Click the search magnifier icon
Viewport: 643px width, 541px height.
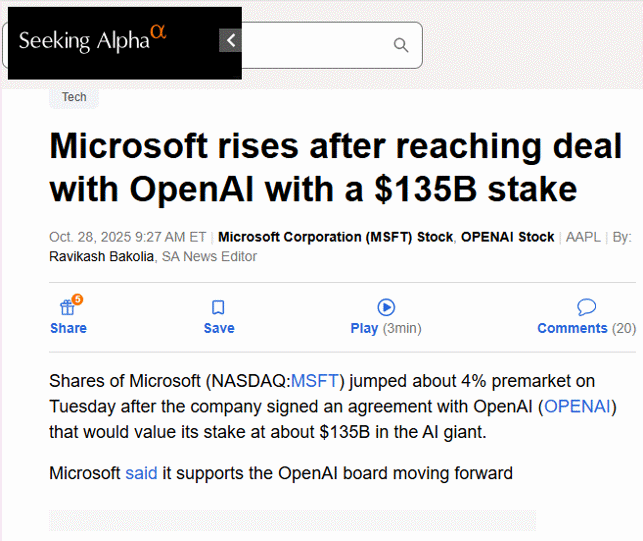(x=401, y=45)
